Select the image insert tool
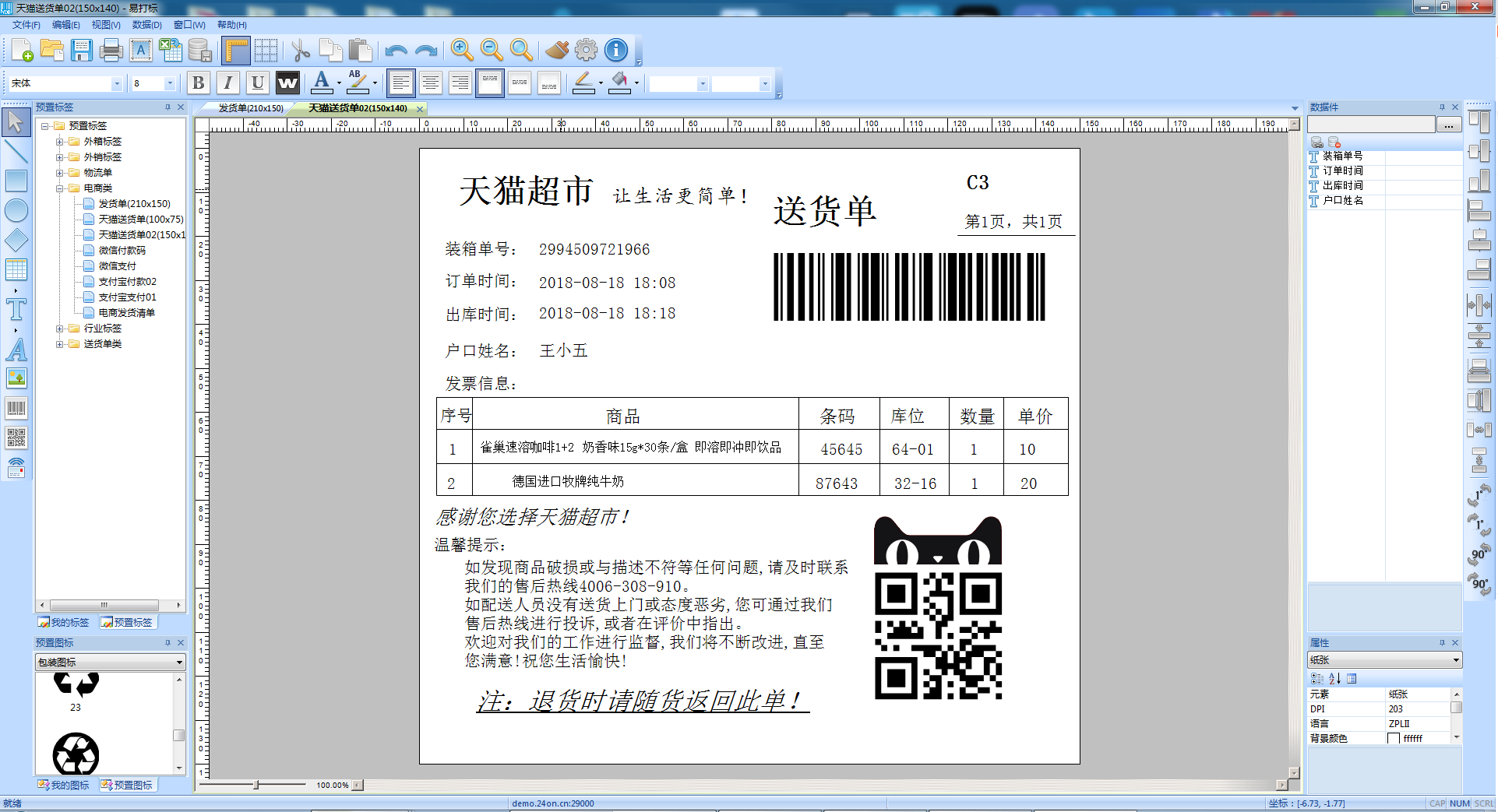The image size is (1498, 812). point(16,378)
